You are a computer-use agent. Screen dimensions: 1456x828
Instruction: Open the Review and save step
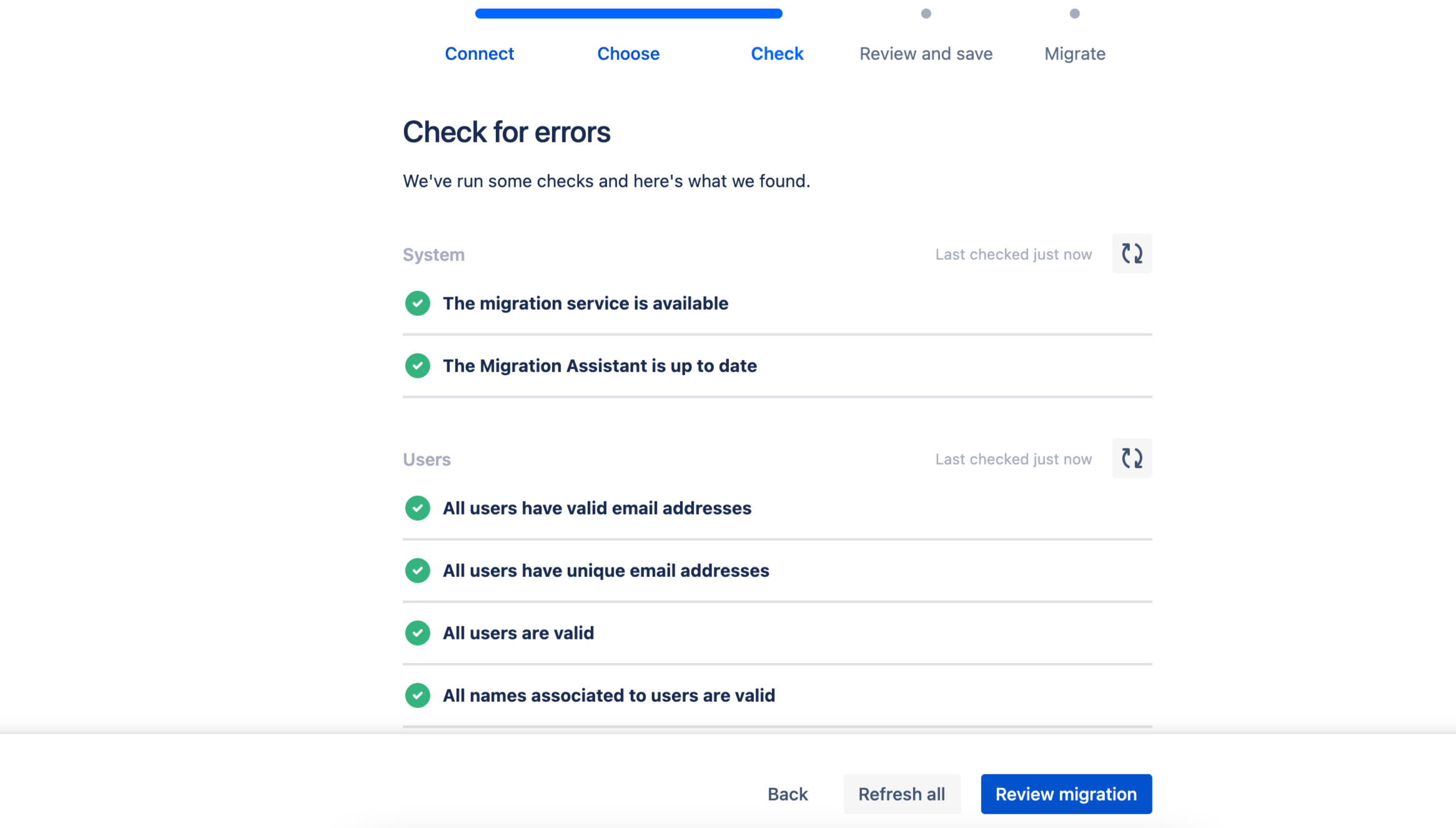(925, 54)
